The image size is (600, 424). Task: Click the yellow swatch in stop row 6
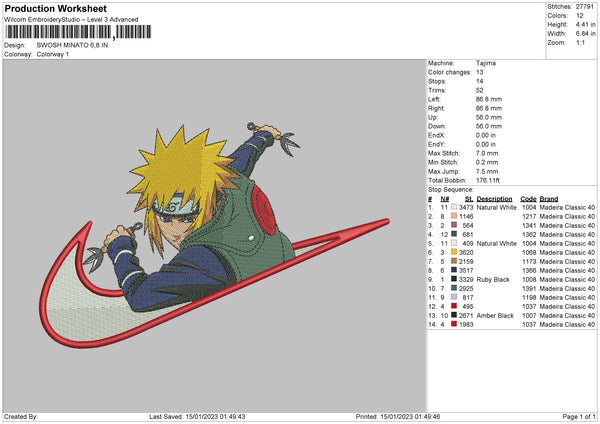(x=454, y=252)
